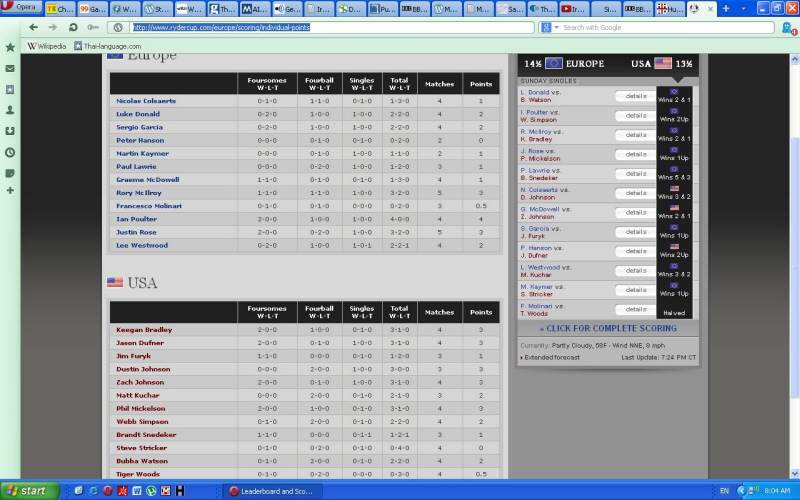
Task: Open the Extended forecast link
Action: pos(552,358)
